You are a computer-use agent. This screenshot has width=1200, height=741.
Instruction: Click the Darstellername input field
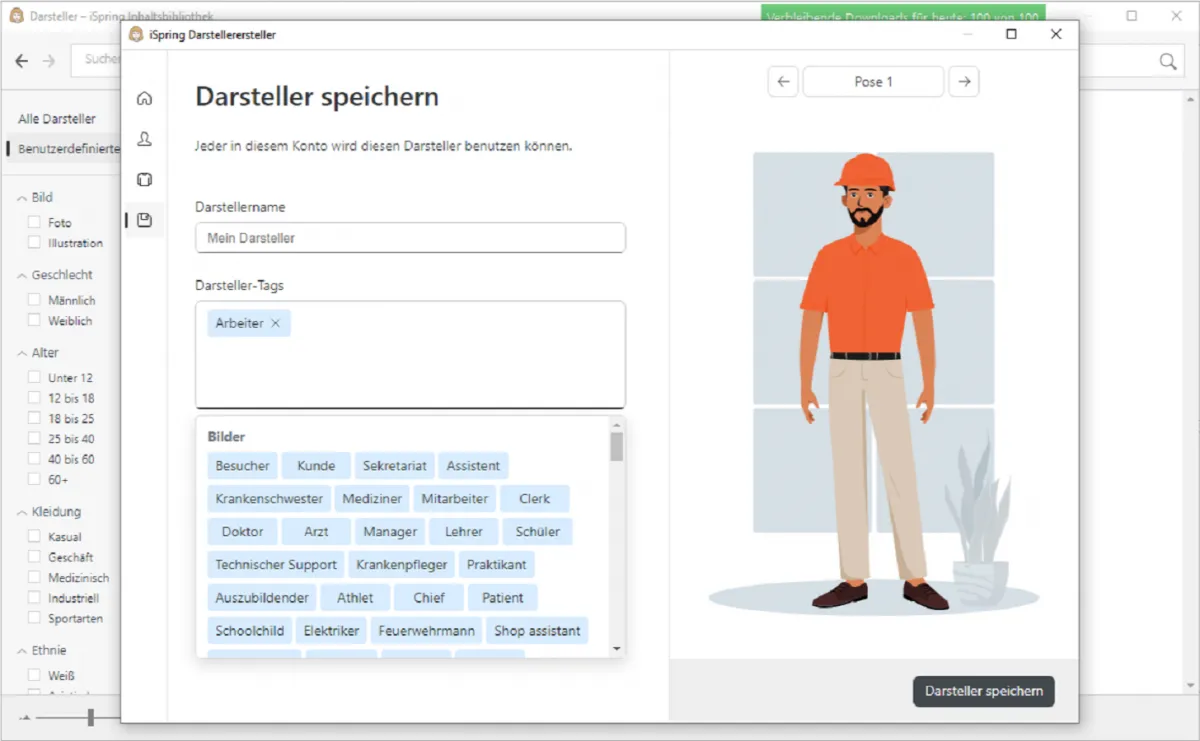point(410,238)
